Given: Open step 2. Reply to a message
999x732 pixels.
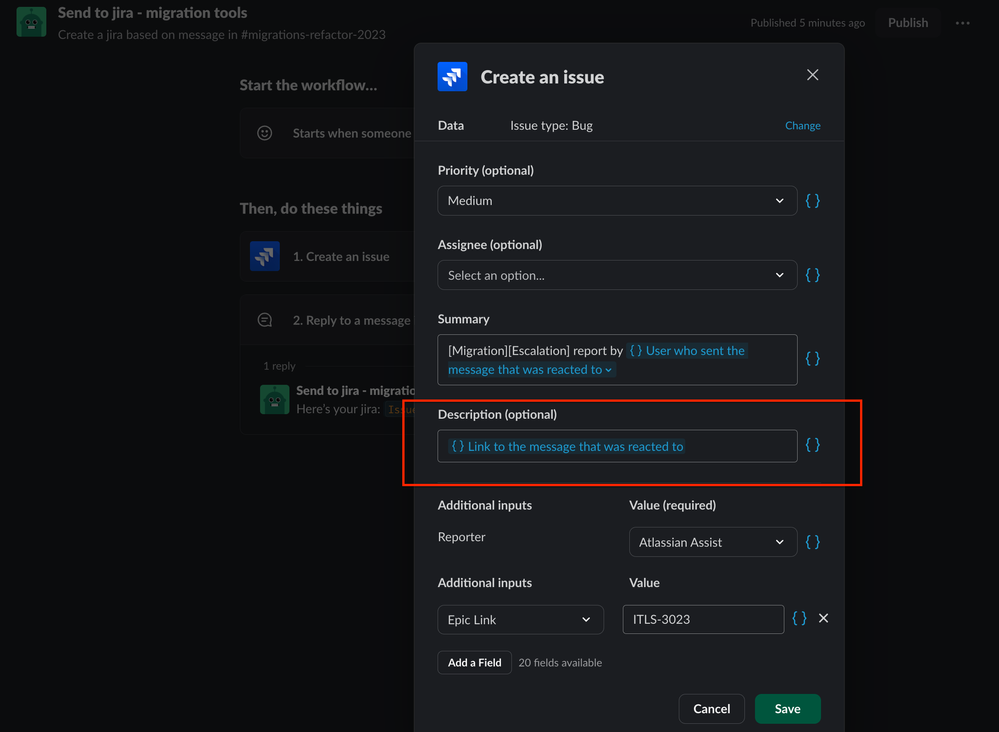Looking at the screenshot, I should tap(327, 320).
